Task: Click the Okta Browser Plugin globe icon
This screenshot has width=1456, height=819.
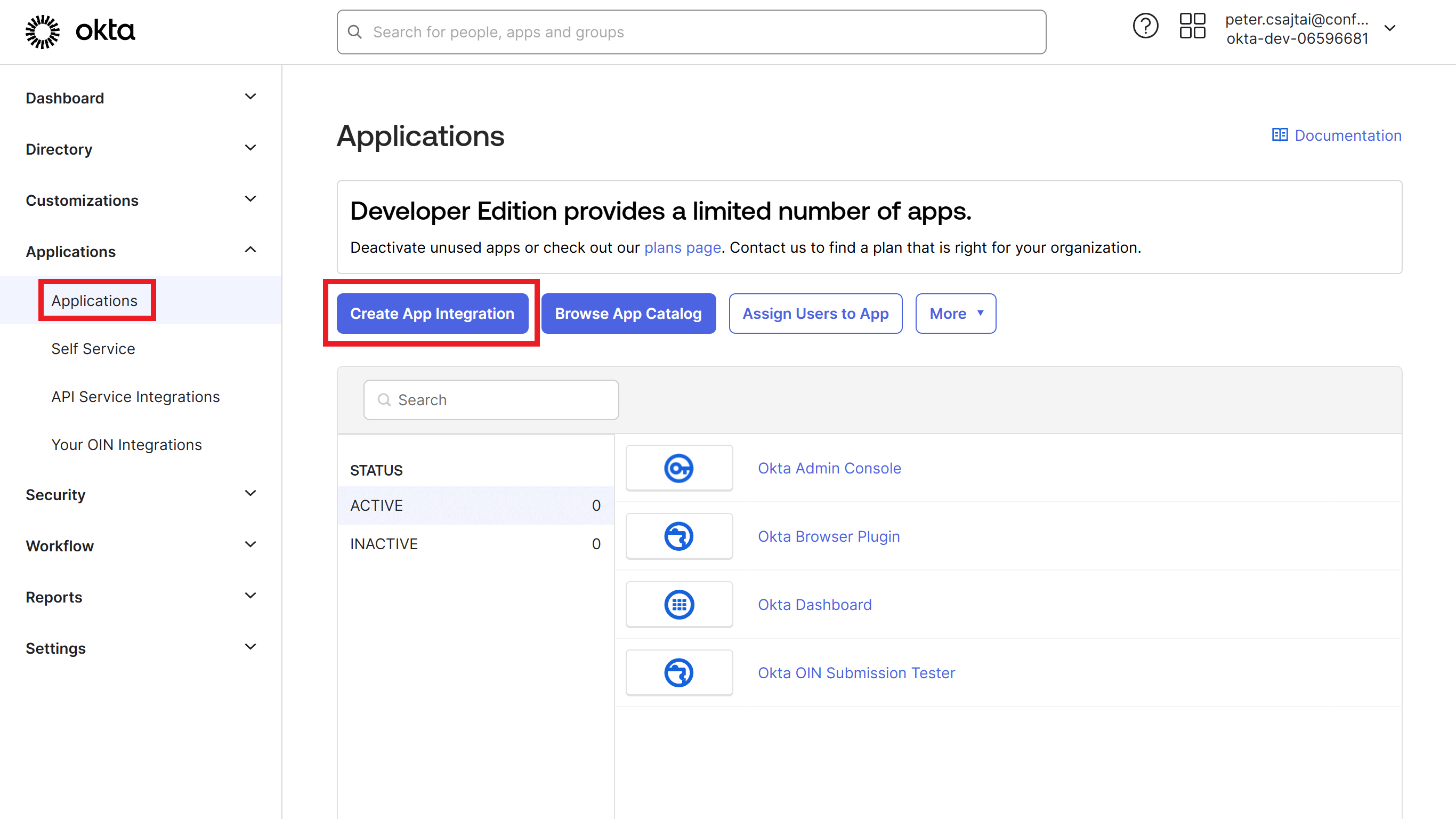Action: point(679,536)
